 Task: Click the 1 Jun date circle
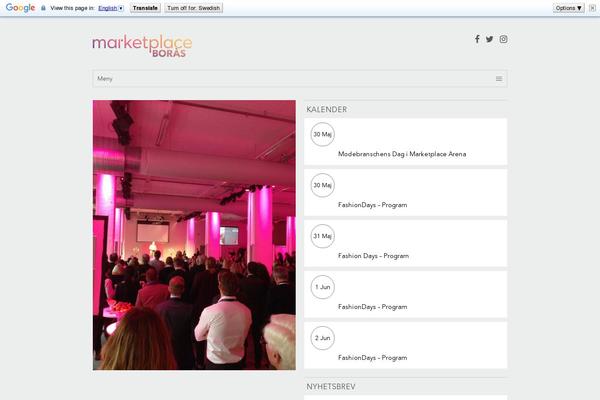[x=322, y=287]
